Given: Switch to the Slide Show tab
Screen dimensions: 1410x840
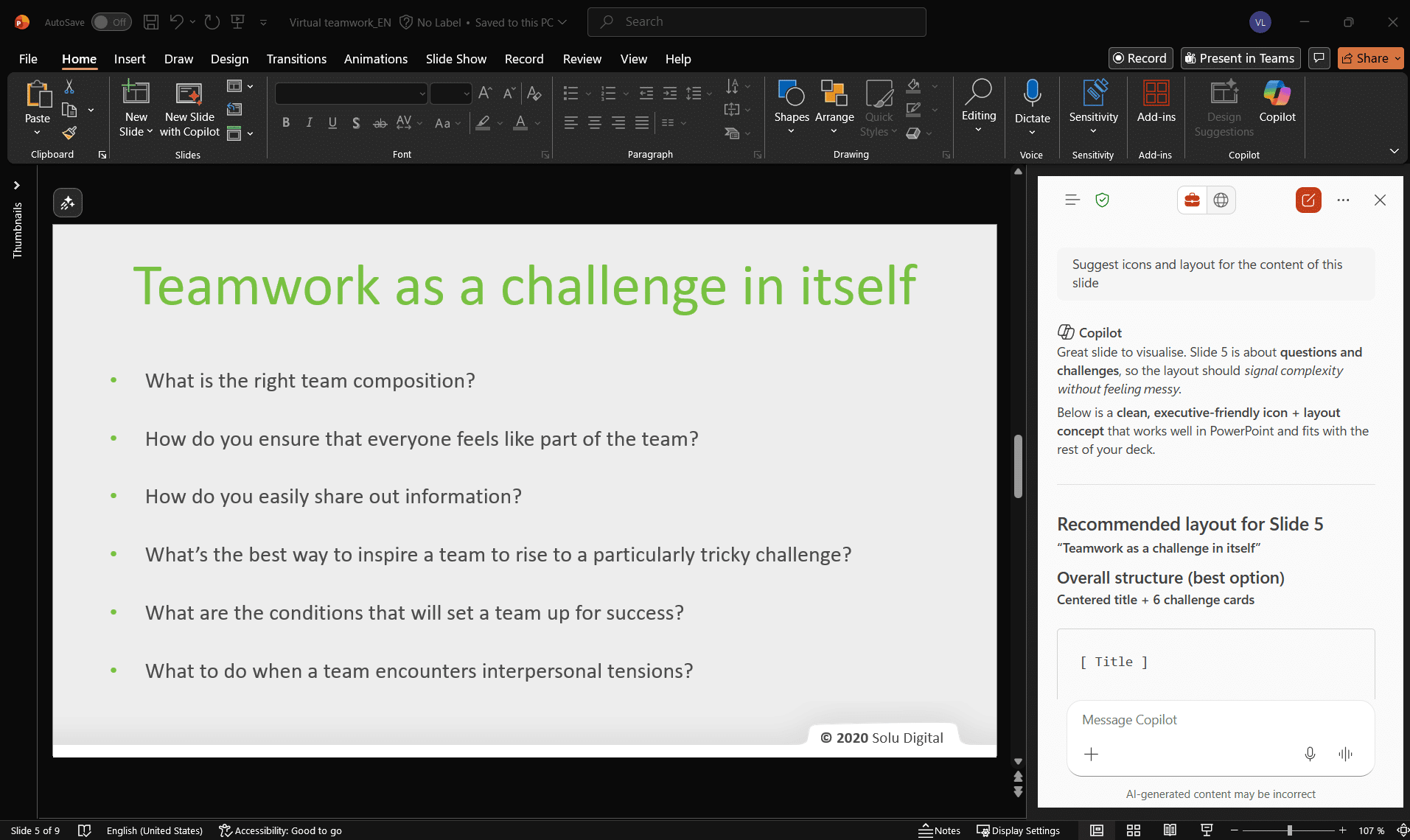Looking at the screenshot, I should point(456,59).
